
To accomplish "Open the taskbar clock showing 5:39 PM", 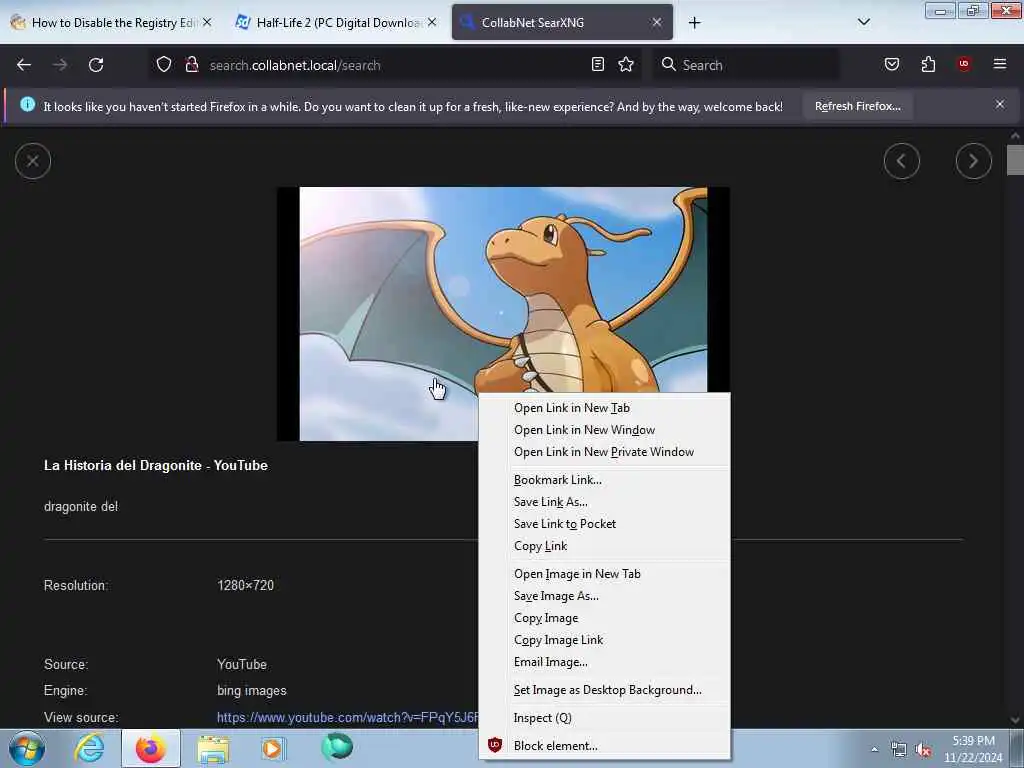I will pyautogui.click(x=973, y=749).
